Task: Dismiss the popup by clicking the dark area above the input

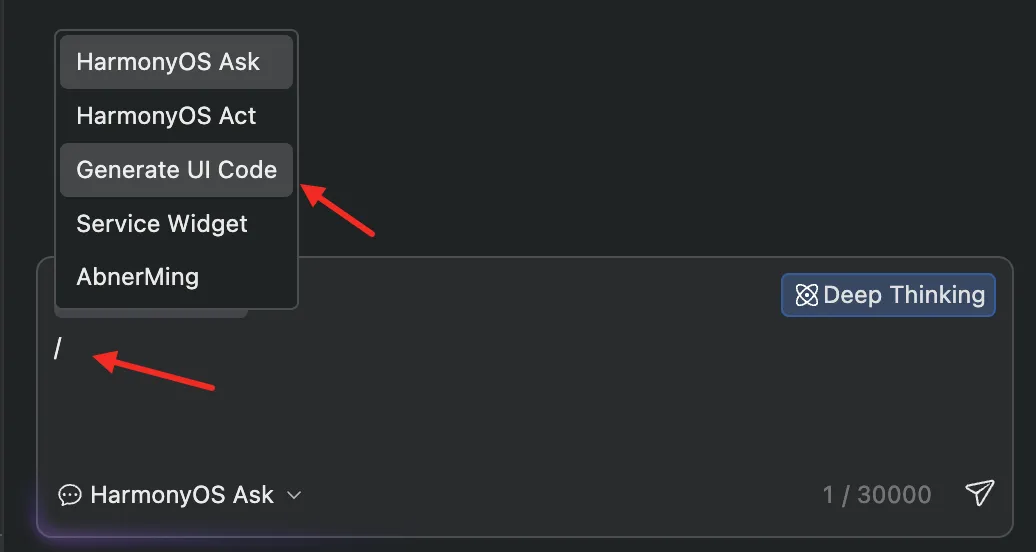Action: tap(661, 132)
